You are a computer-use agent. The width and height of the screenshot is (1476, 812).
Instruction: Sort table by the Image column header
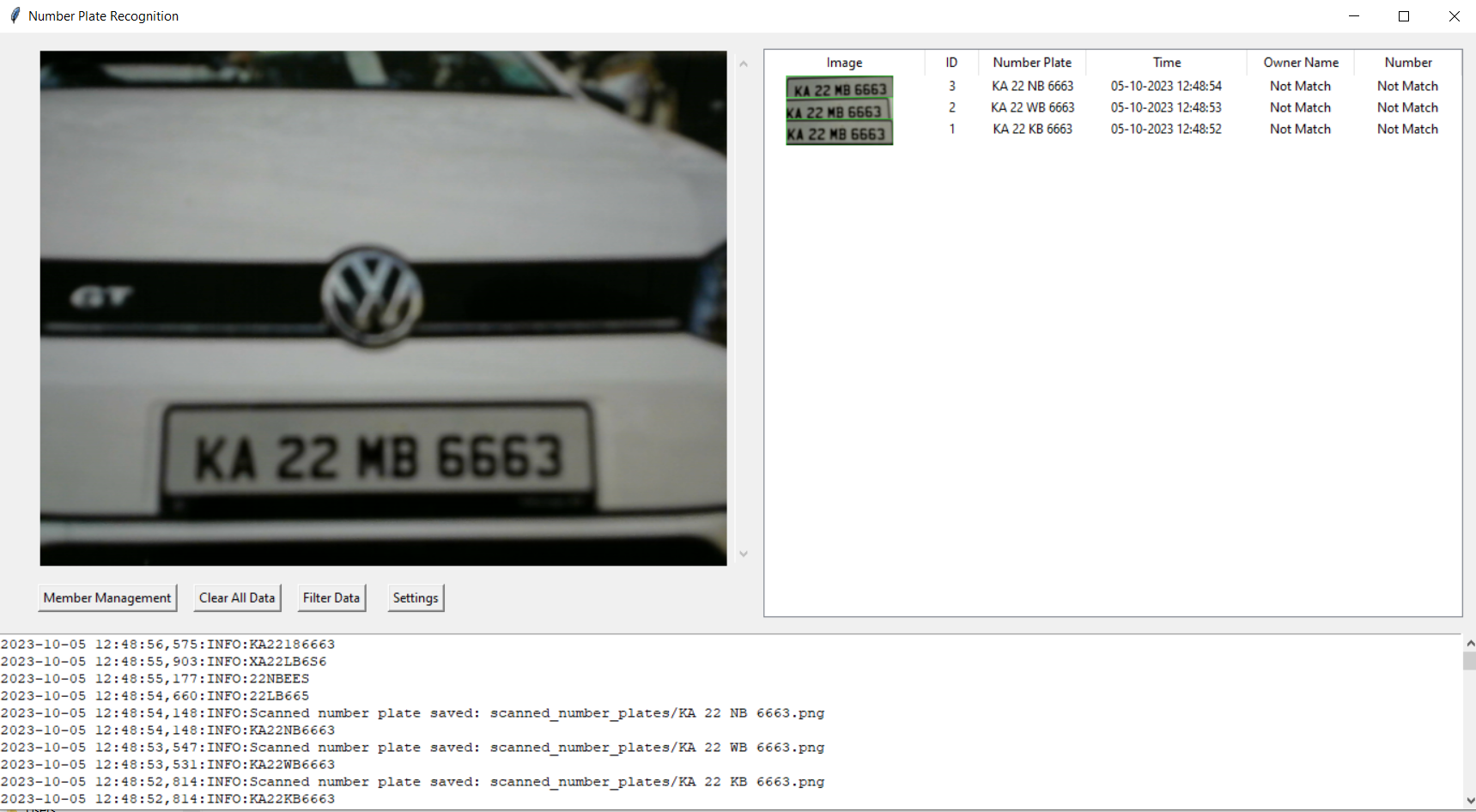pos(844,63)
